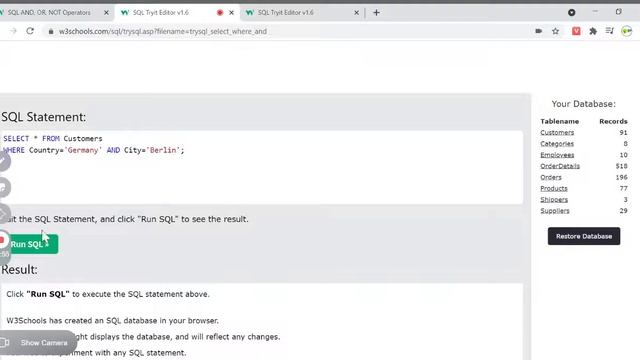The height and width of the screenshot is (360, 640).
Task: Click Show Camera overlay button
Action: point(38,343)
